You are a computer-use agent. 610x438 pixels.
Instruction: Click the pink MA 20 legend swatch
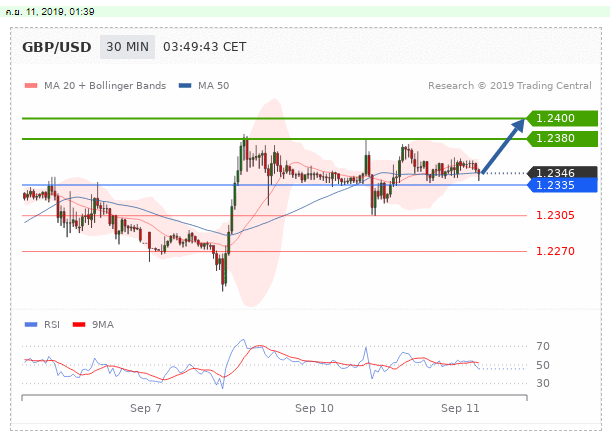[x=31, y=86]
